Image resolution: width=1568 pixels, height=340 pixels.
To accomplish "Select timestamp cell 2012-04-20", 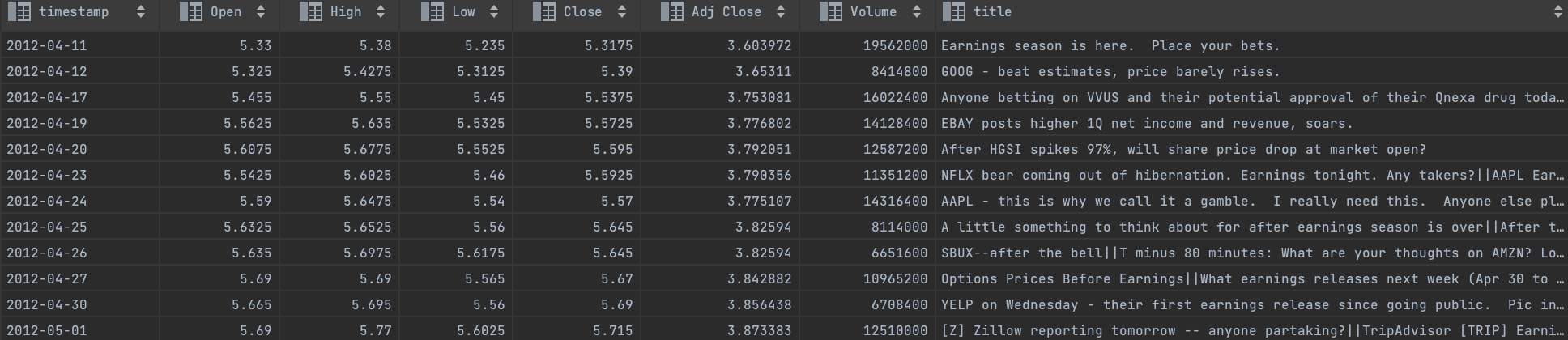I will click(47, 150).
